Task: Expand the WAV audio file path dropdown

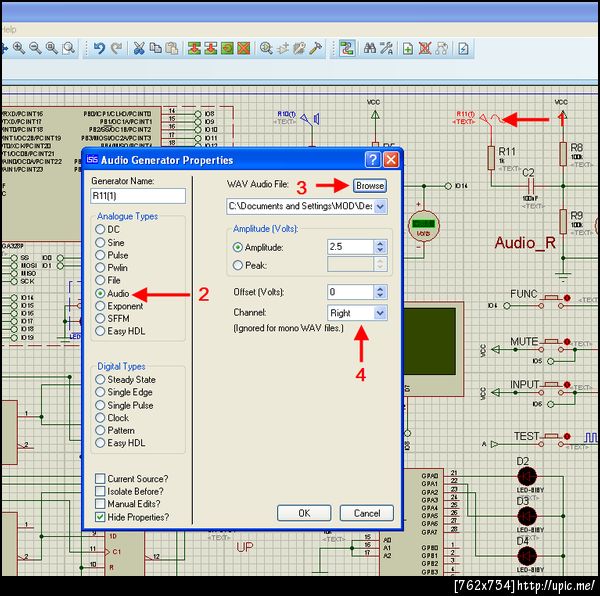Action: point(380,207)
